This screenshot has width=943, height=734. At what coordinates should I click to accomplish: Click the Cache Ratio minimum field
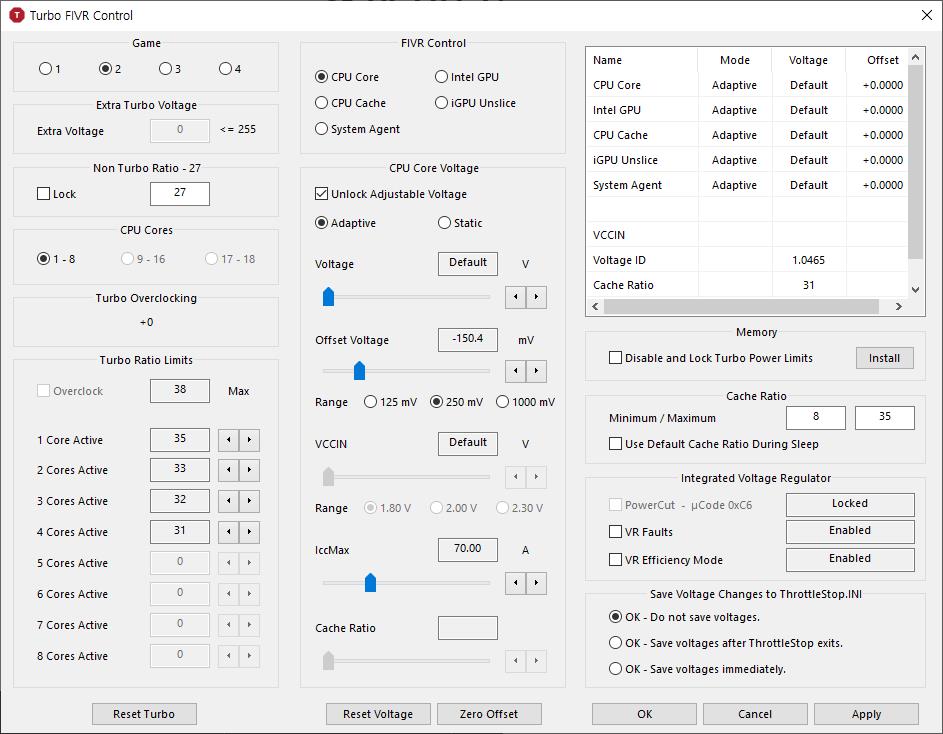point(816,418)
